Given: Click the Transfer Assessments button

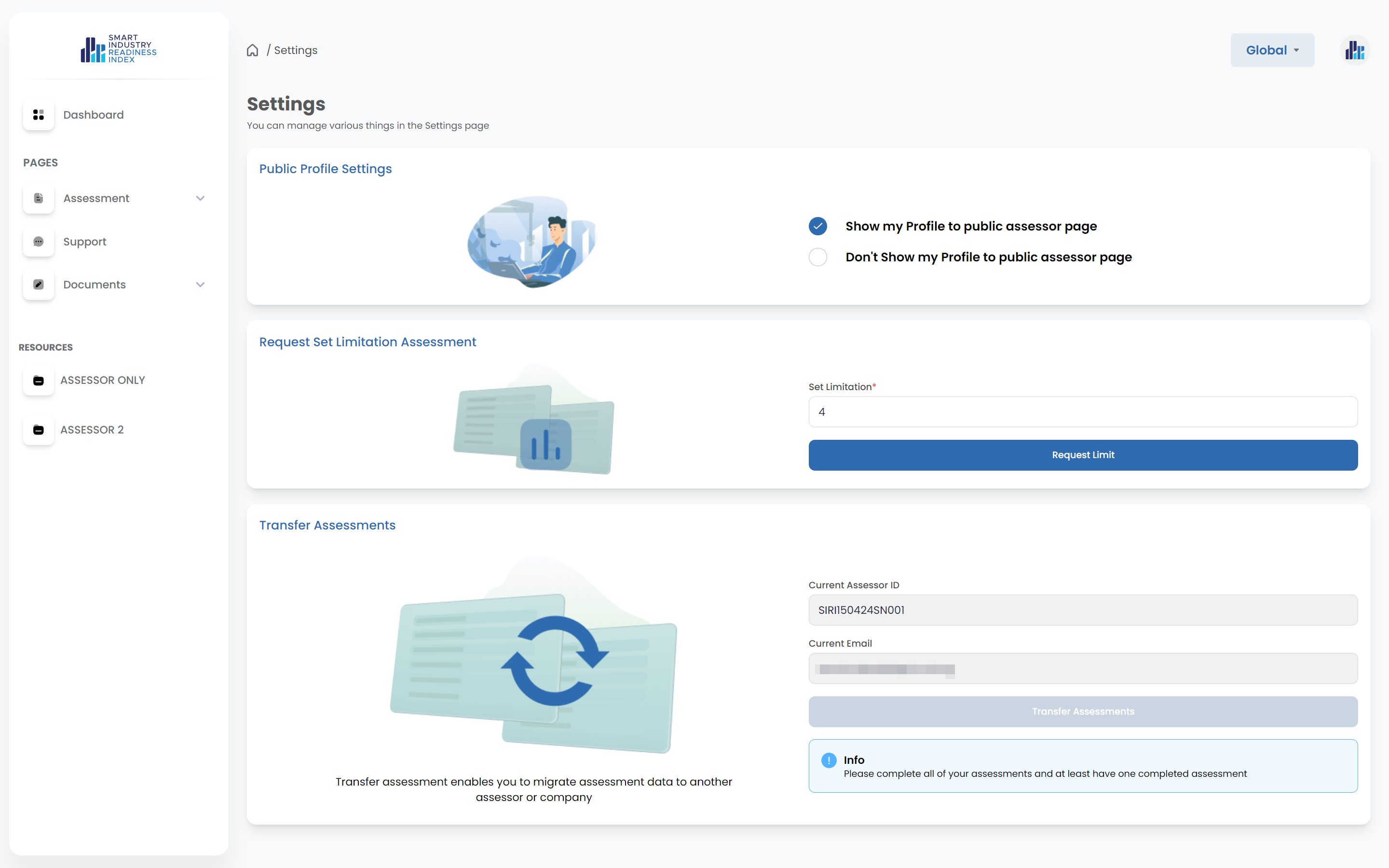Looking at the screenshot, I should [x=1082, y=711].
